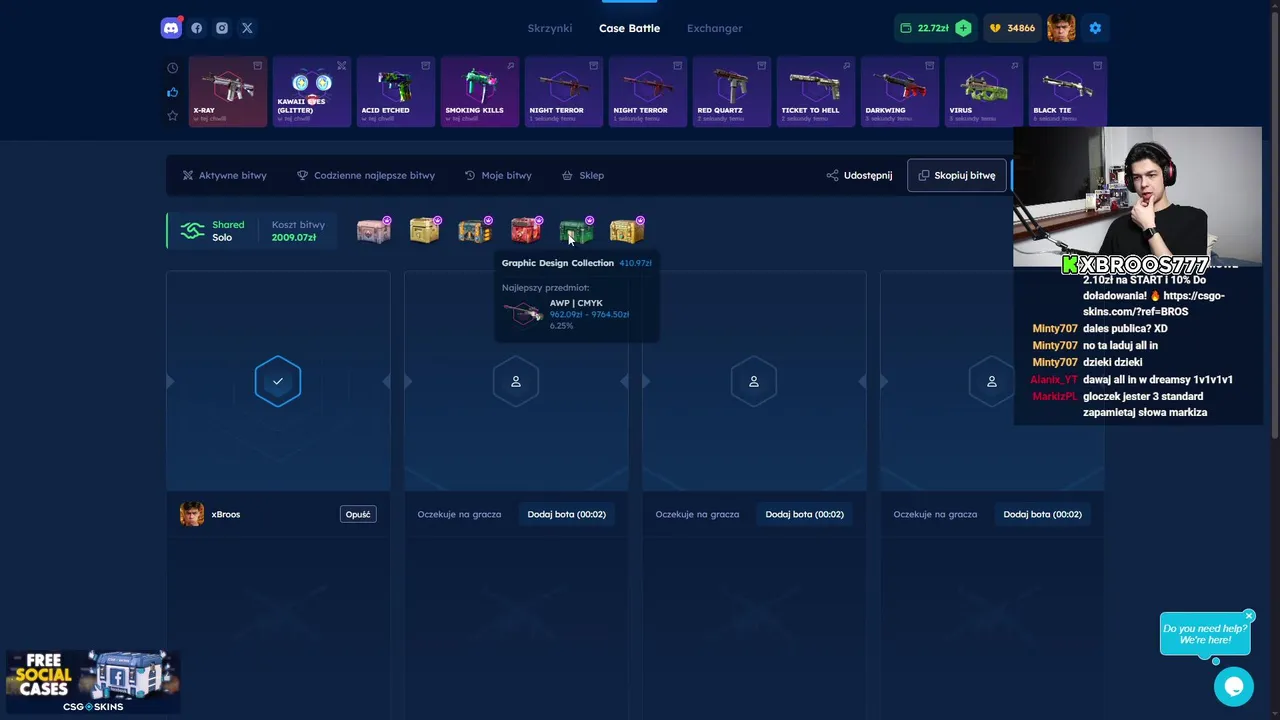Viewport: 1280px width, 720px height.
Task: Click the Shared handshake icon
Action: click(192, 231)
